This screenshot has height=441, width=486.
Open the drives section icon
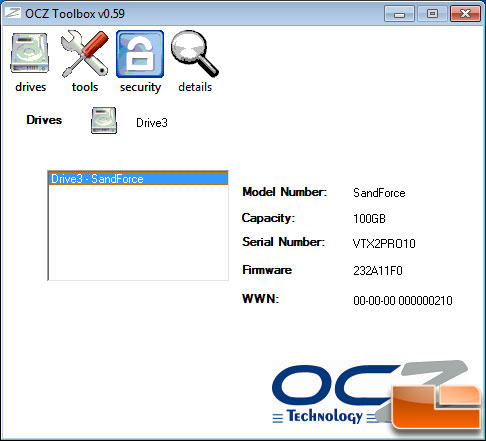(x=30, y=53)
